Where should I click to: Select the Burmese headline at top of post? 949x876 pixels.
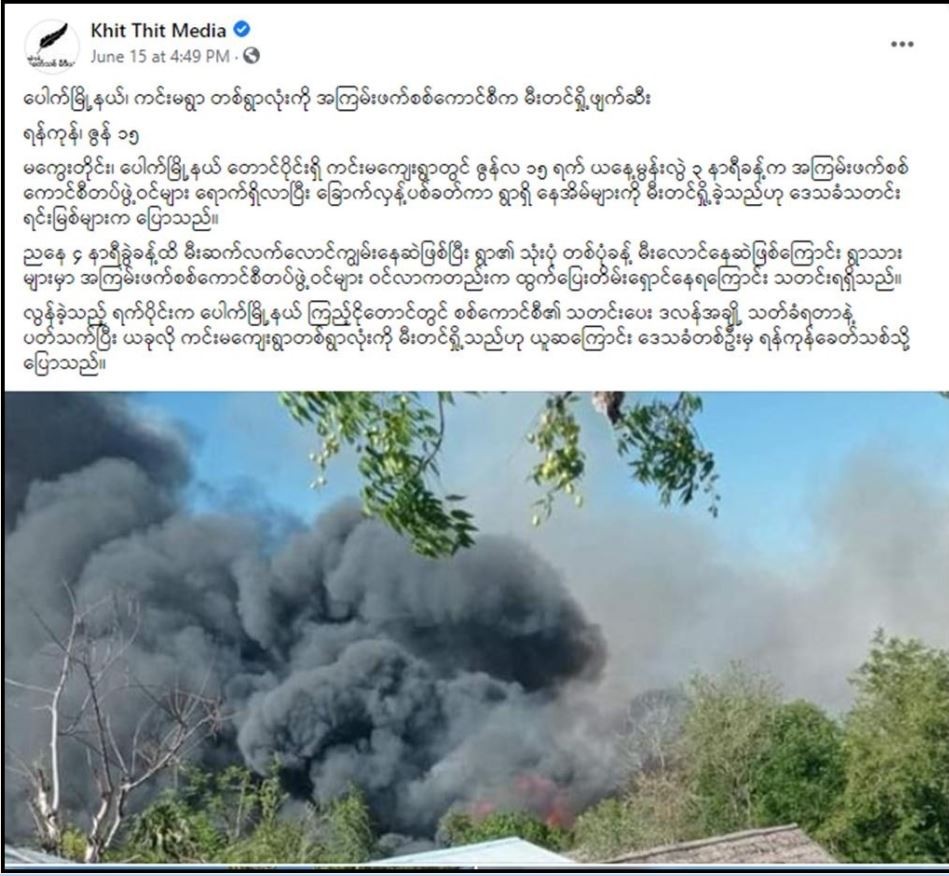pyautogui.click(x=338, y=100)
